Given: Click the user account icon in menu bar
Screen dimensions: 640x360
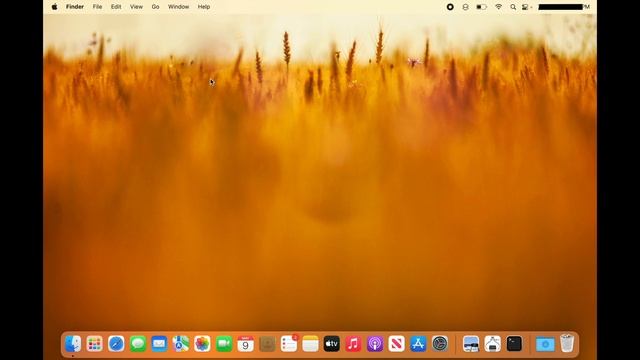Looking at the screenshot, I should pos(465,7).
